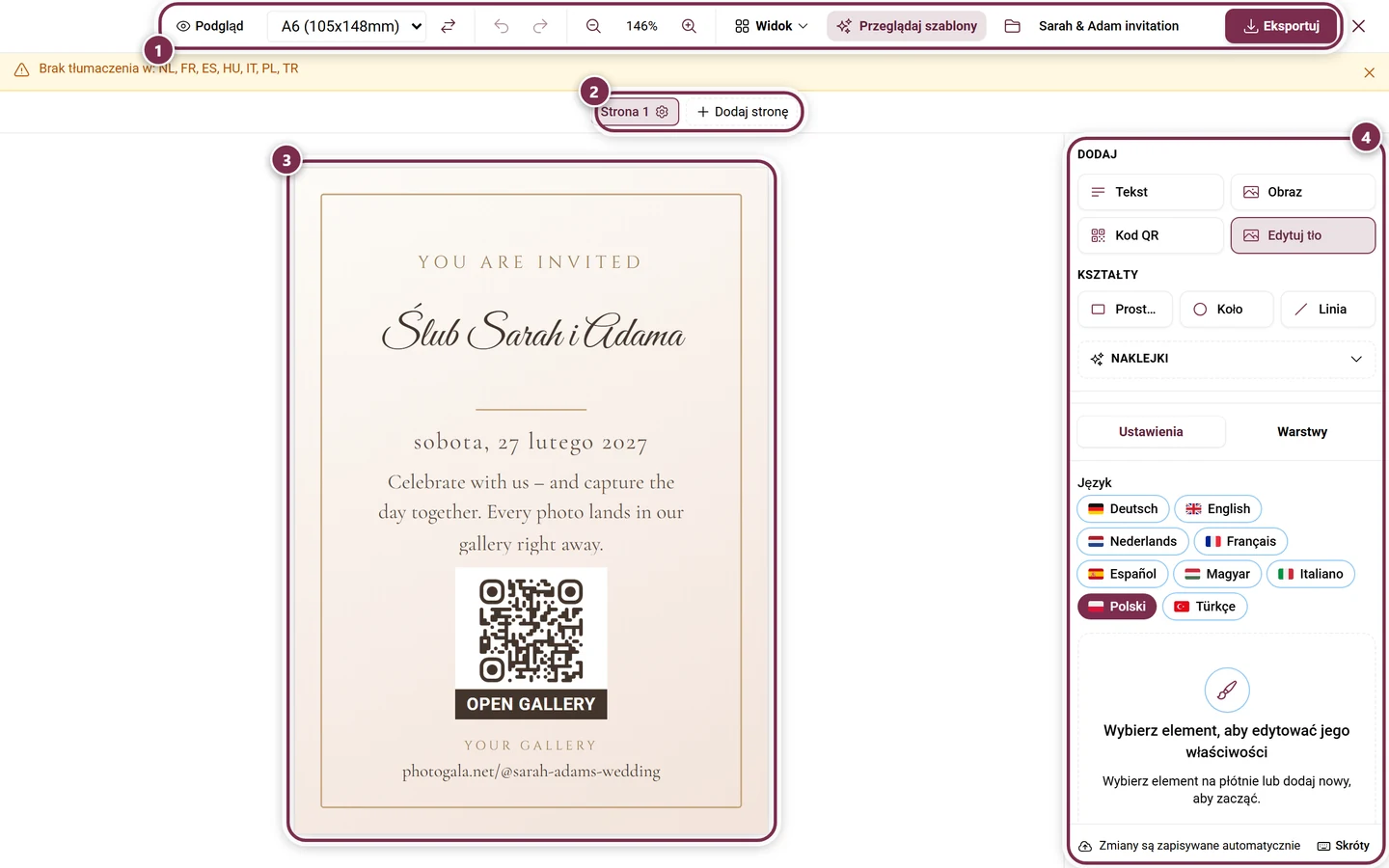Expand the Naklejki stickers section
Screen dimensions: 1389x868
pyautogui.click(x=1226, y=359)
